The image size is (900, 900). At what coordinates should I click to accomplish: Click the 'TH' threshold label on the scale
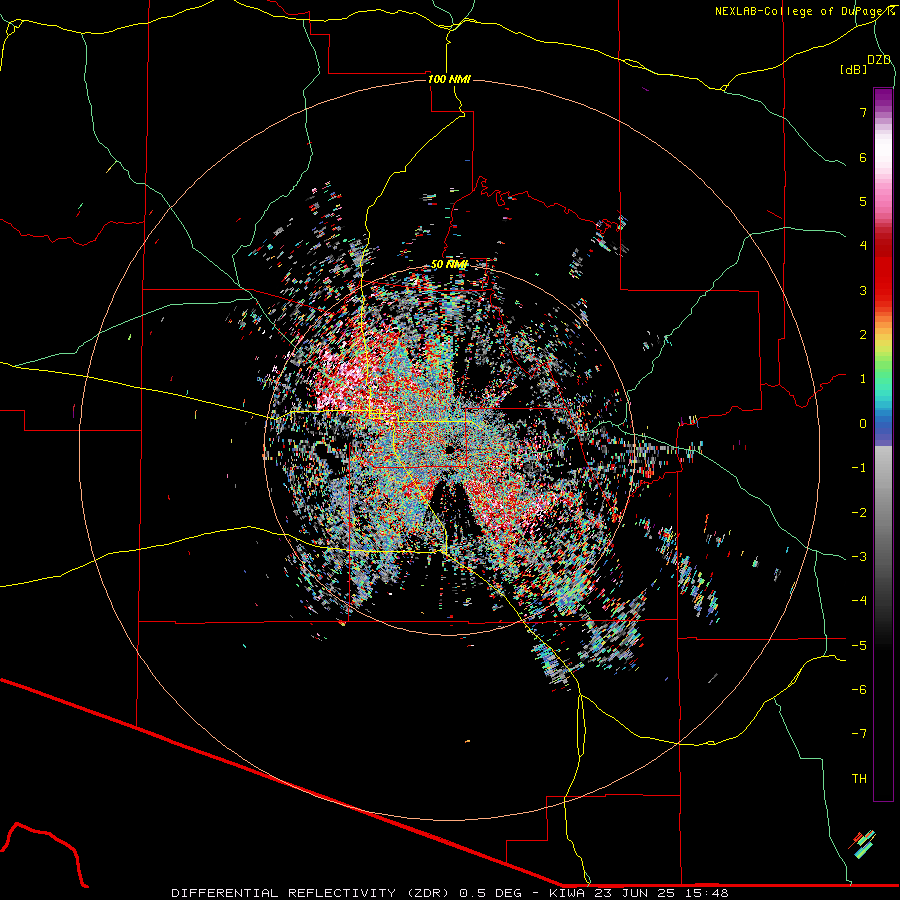click(859, 779)
